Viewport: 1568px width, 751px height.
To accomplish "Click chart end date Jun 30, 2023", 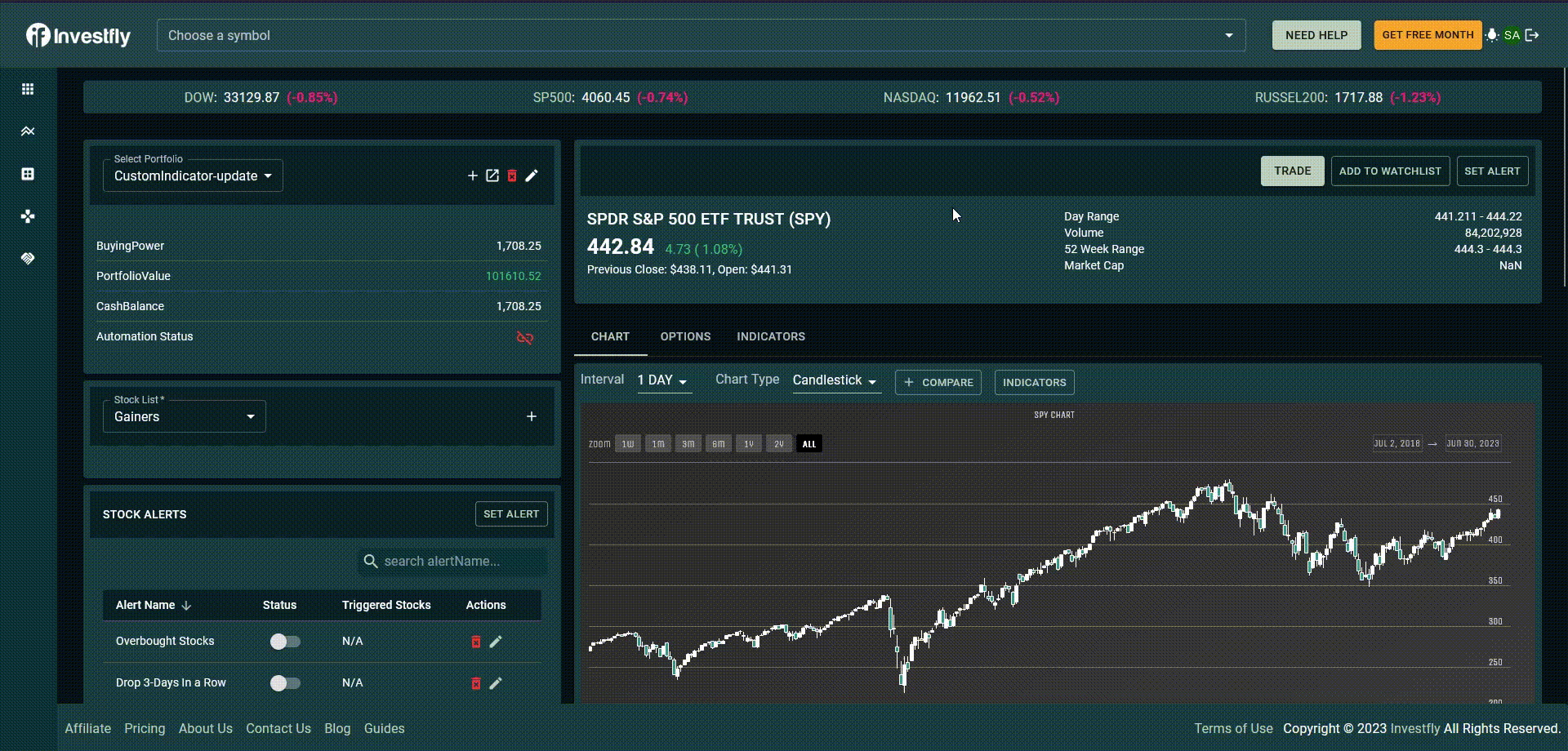I will click(x=1472, y=444).
